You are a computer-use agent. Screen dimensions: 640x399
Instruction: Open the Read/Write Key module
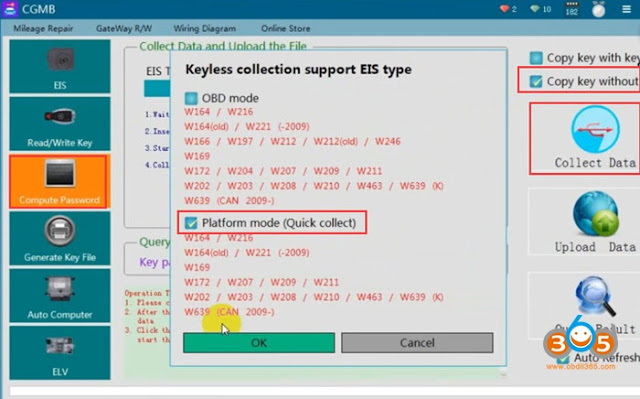tap(60, 124)
